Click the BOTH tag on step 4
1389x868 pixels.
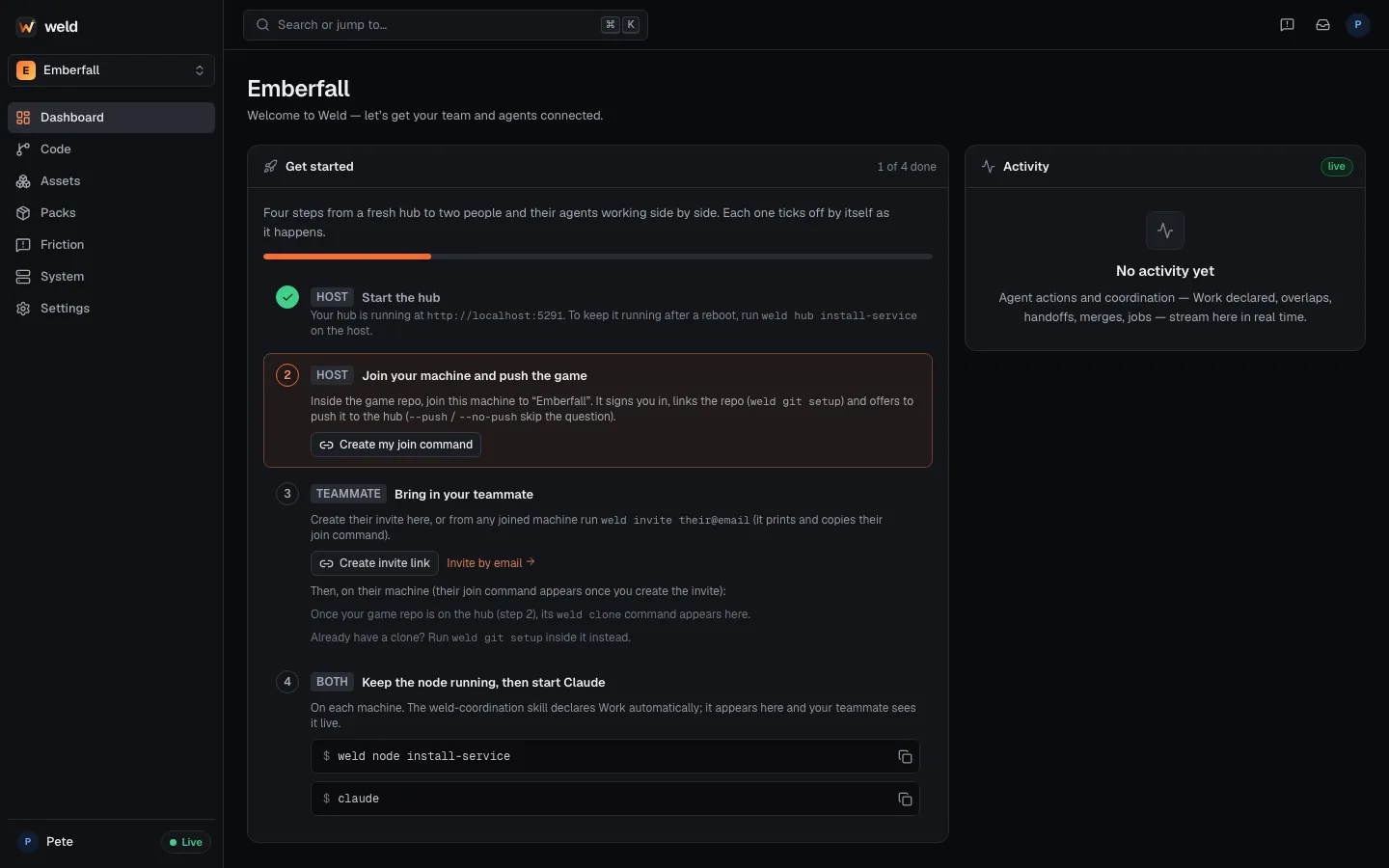(332, 682)
